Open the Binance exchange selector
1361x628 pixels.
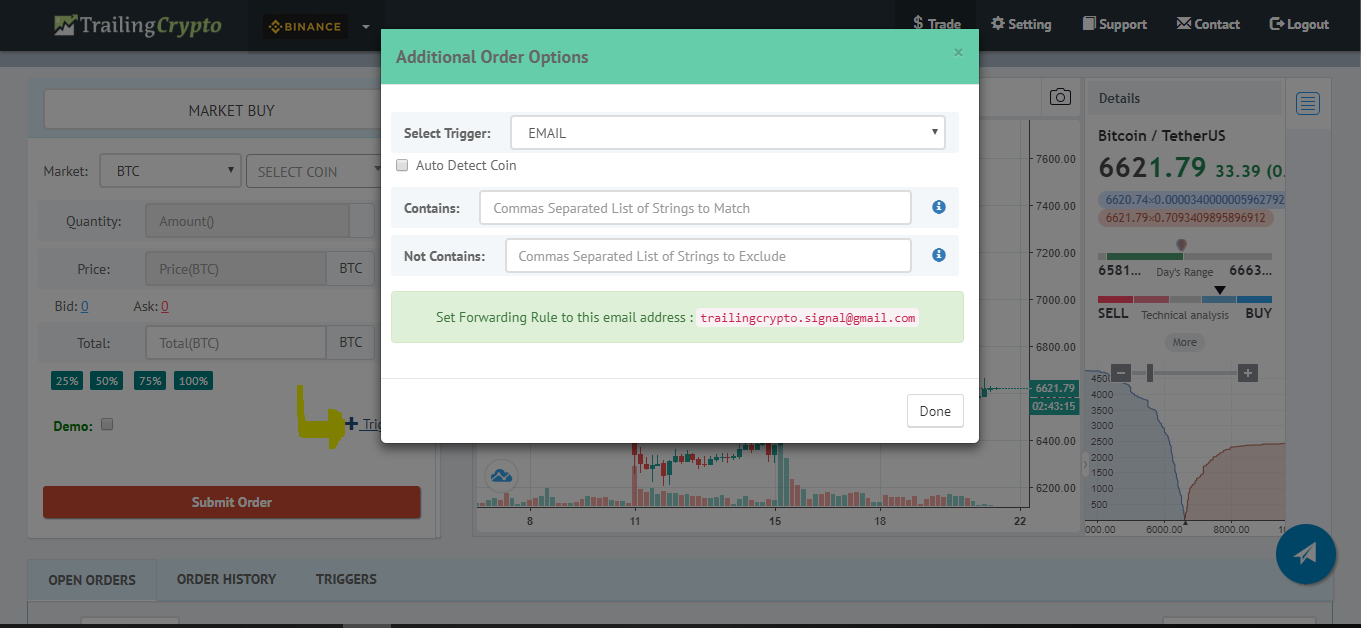tap(317, 26)
